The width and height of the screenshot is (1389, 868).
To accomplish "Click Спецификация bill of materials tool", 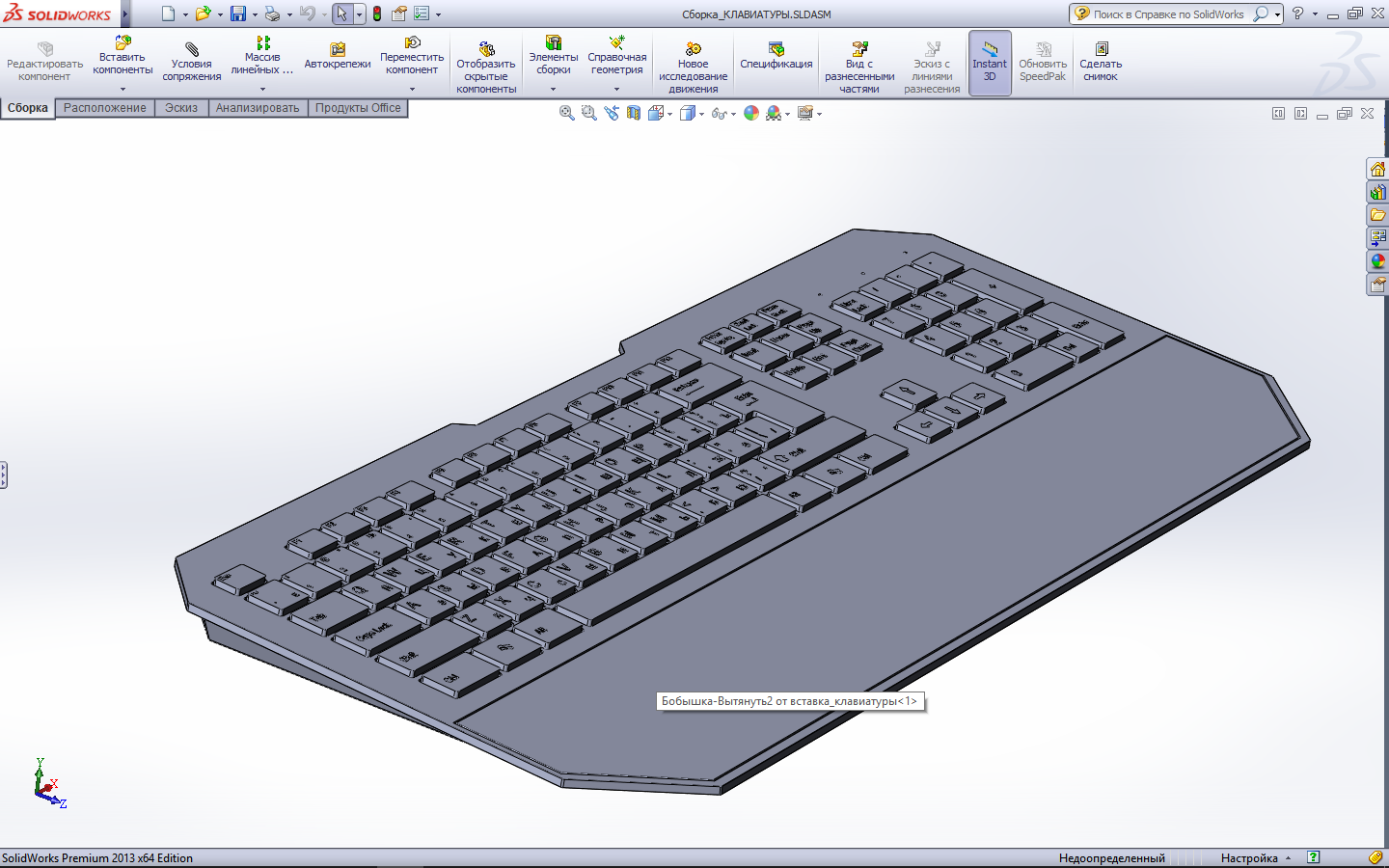I will tap(776, 56).
